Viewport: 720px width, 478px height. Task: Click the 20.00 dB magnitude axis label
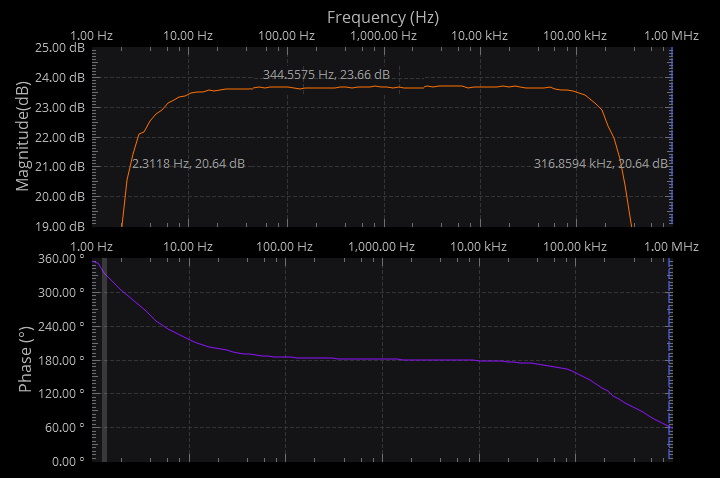click(x=60, y=197)
